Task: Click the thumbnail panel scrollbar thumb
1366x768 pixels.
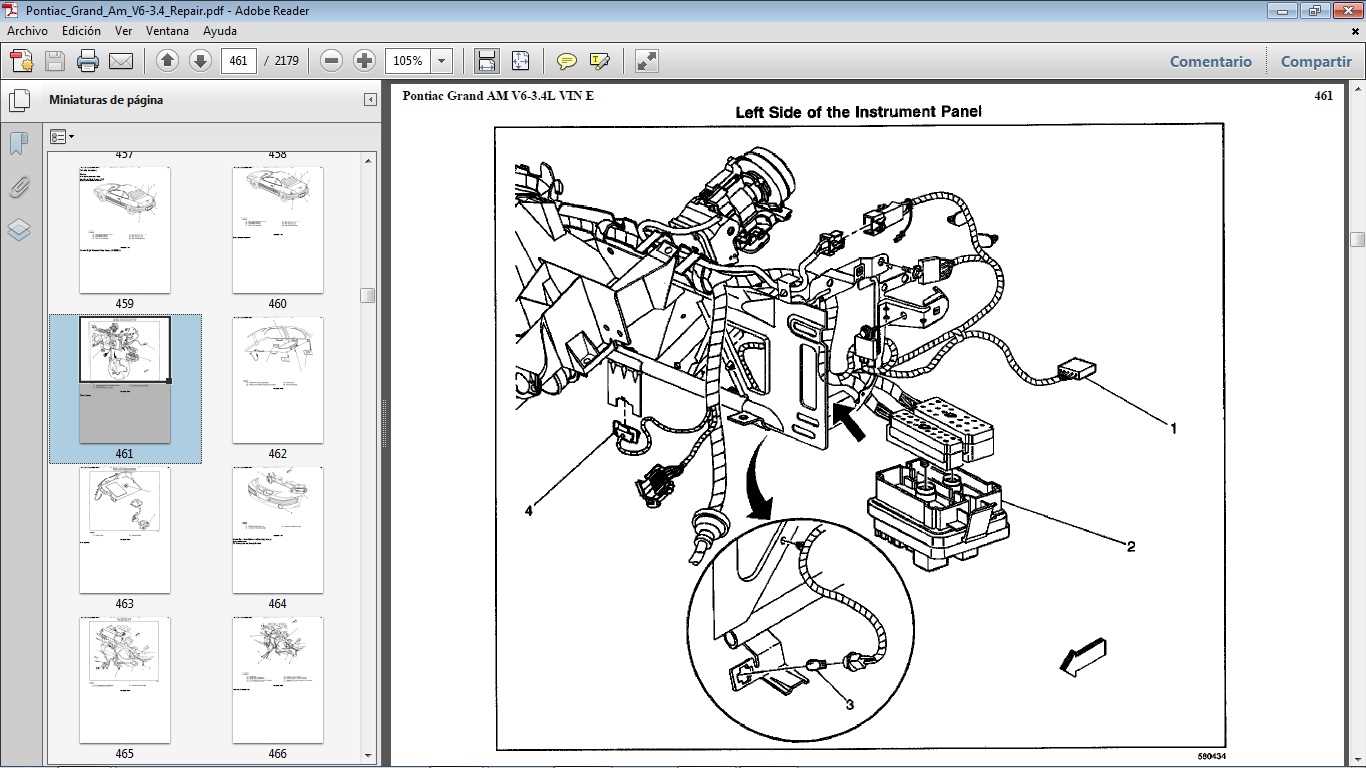Action: 369,295
